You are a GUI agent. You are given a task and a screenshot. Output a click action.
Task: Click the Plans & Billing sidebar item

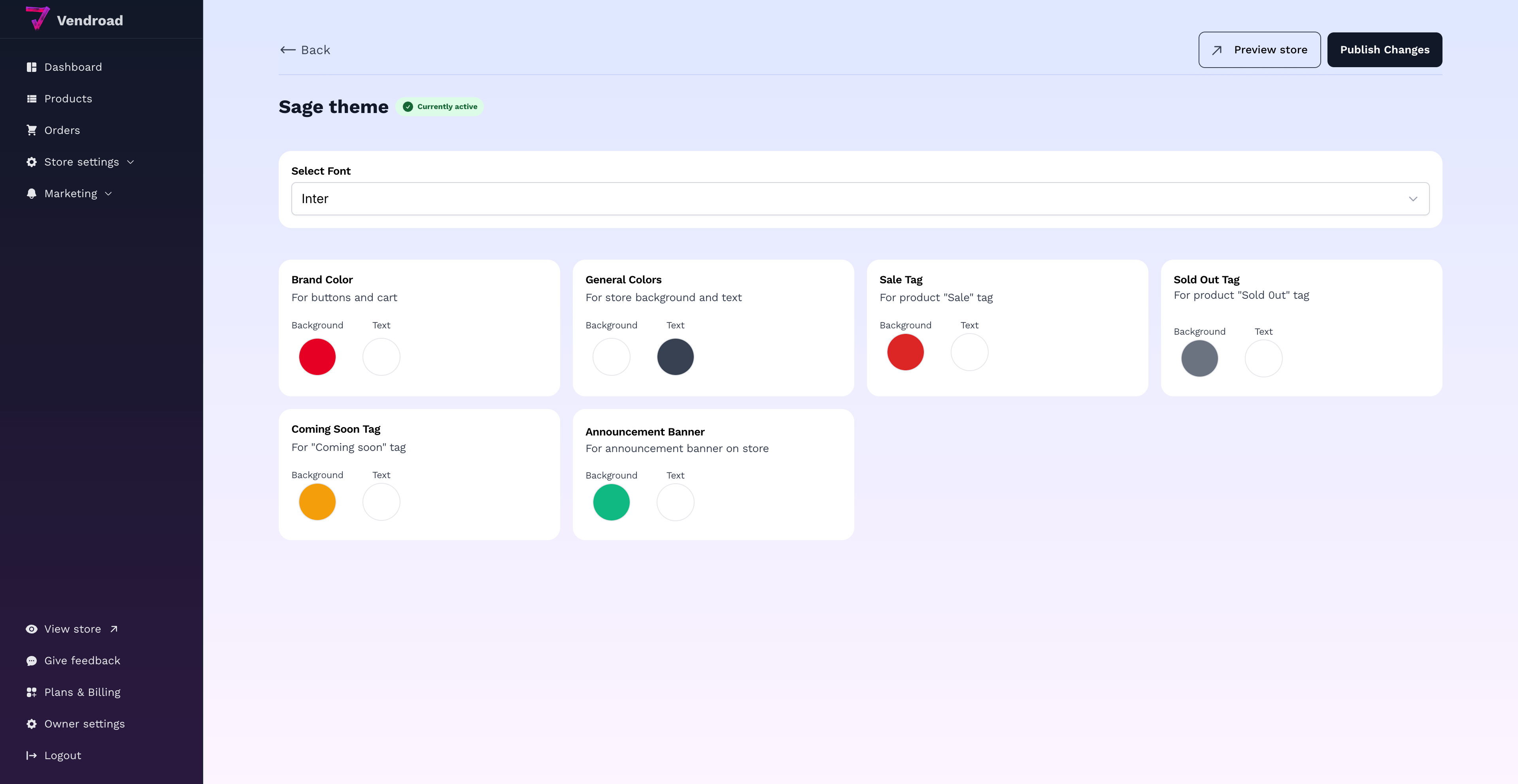click(x=83, y=692)
